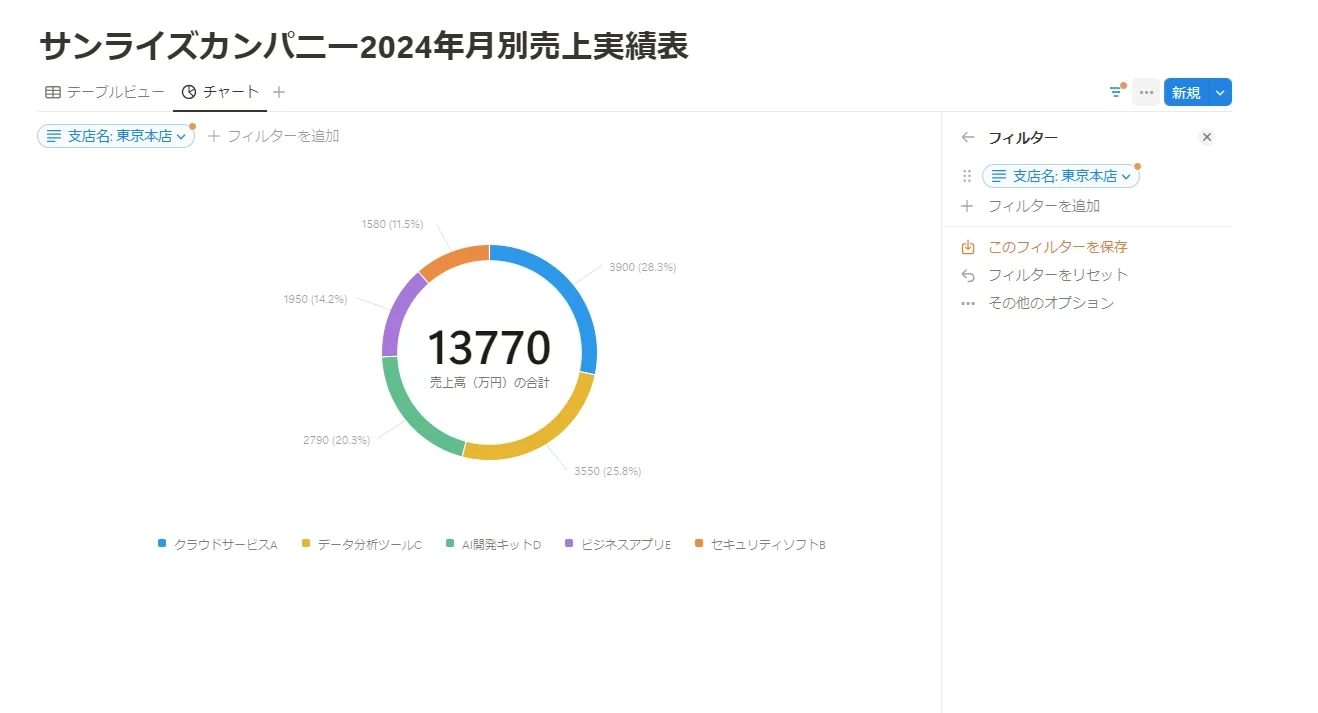Grab the drag handle beside 支店名 filter
Screen dimensions: 1318x713
pos(967,176)
